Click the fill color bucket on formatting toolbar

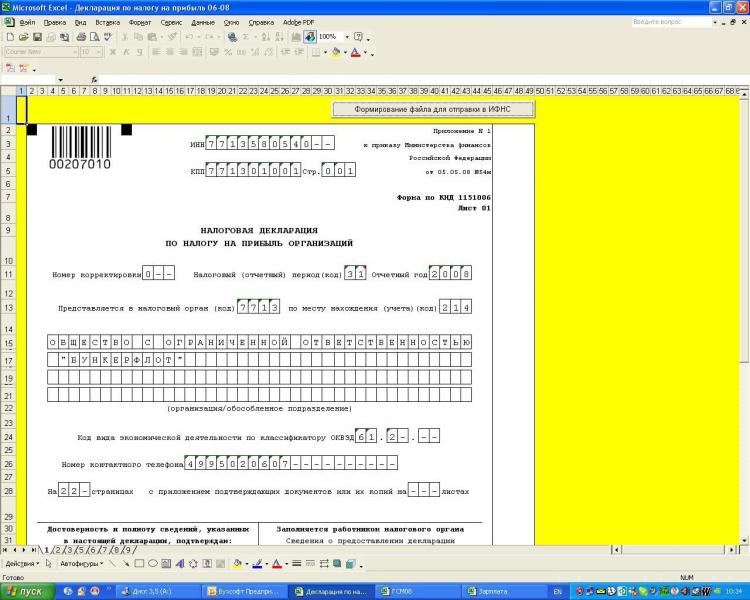pos(337,52)
